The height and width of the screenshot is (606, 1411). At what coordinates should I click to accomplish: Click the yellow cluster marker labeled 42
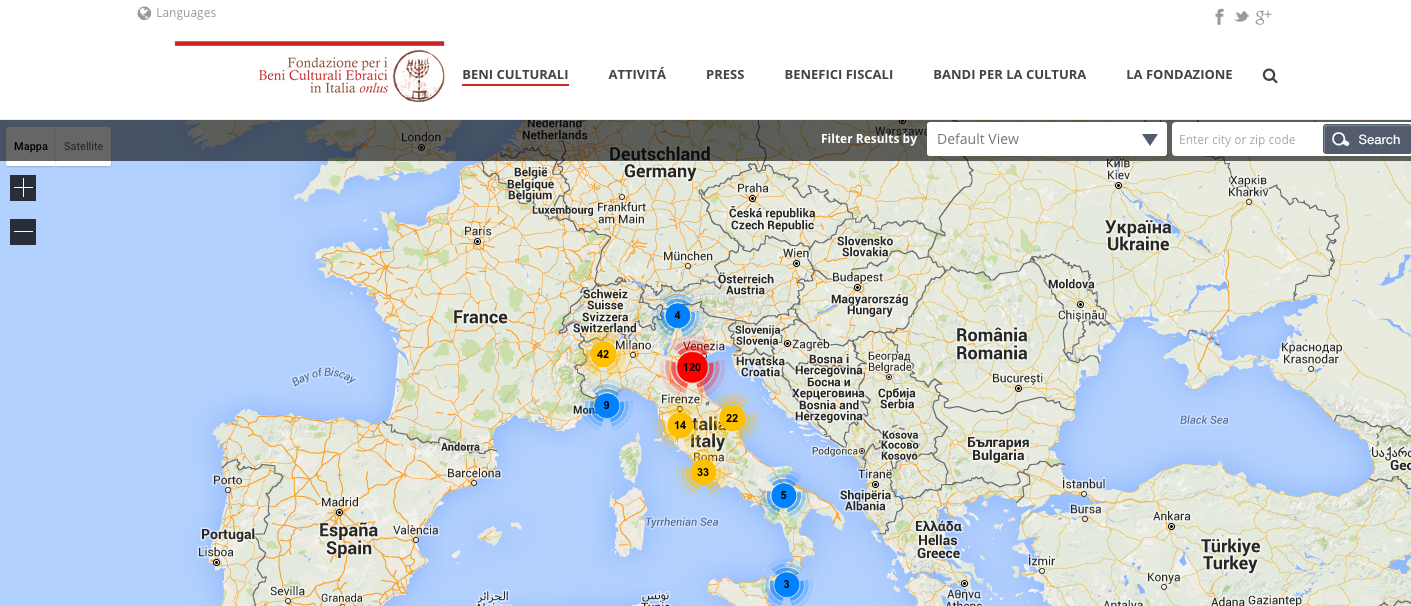[x=602, y=354]
